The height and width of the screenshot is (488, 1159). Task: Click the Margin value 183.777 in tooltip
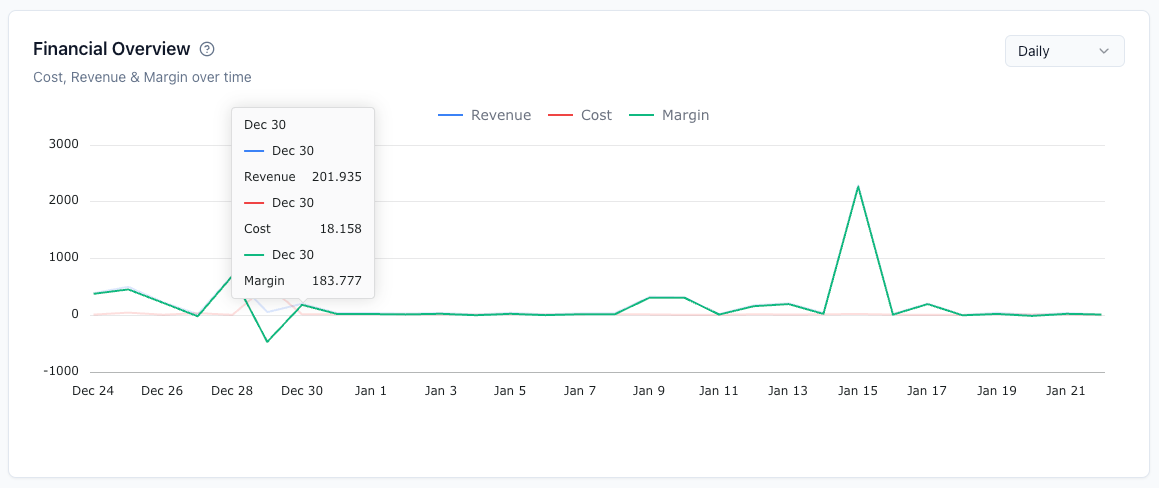[341, 281]
